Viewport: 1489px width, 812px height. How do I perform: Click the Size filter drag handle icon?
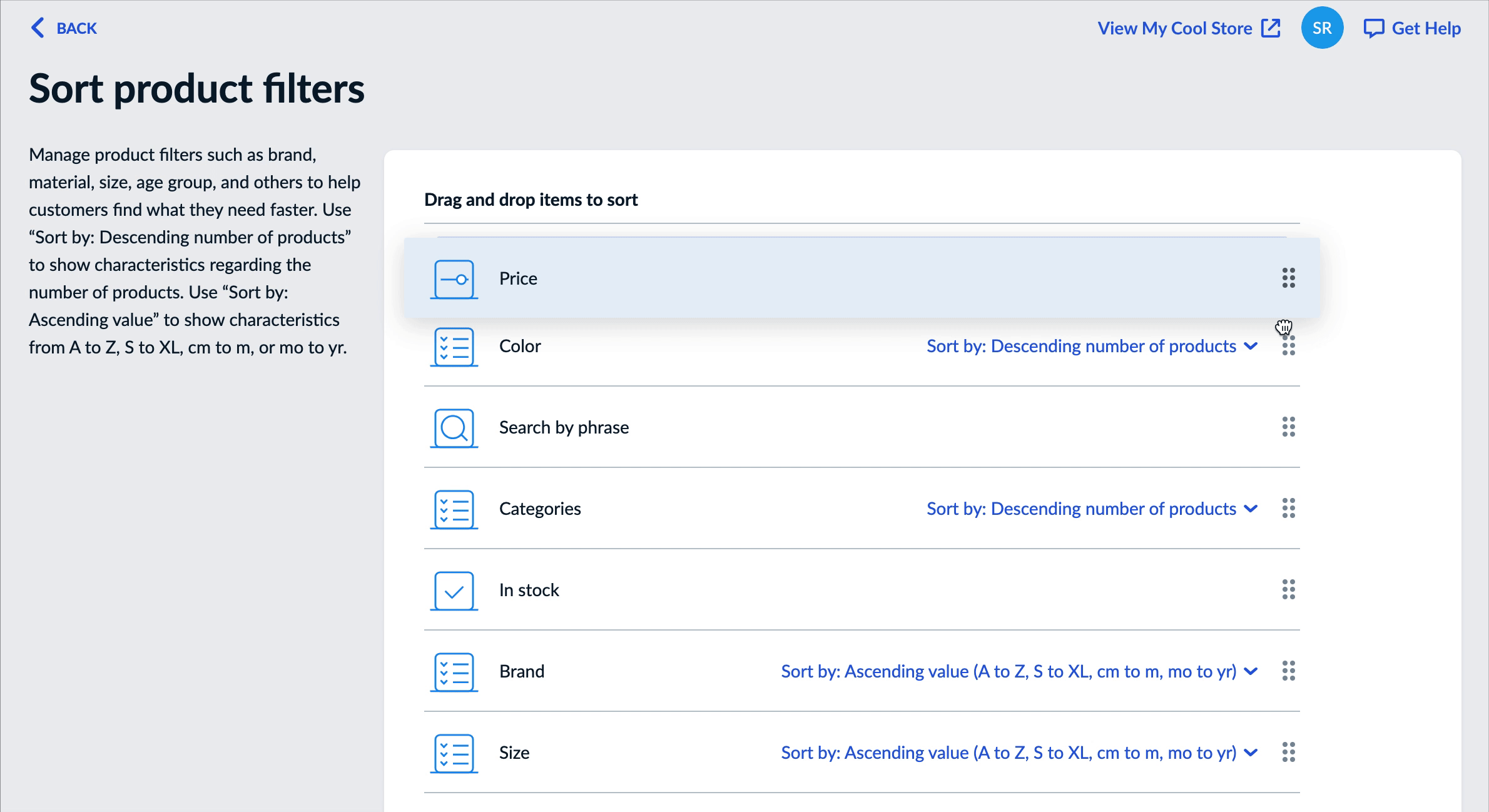pos(1289,753)
